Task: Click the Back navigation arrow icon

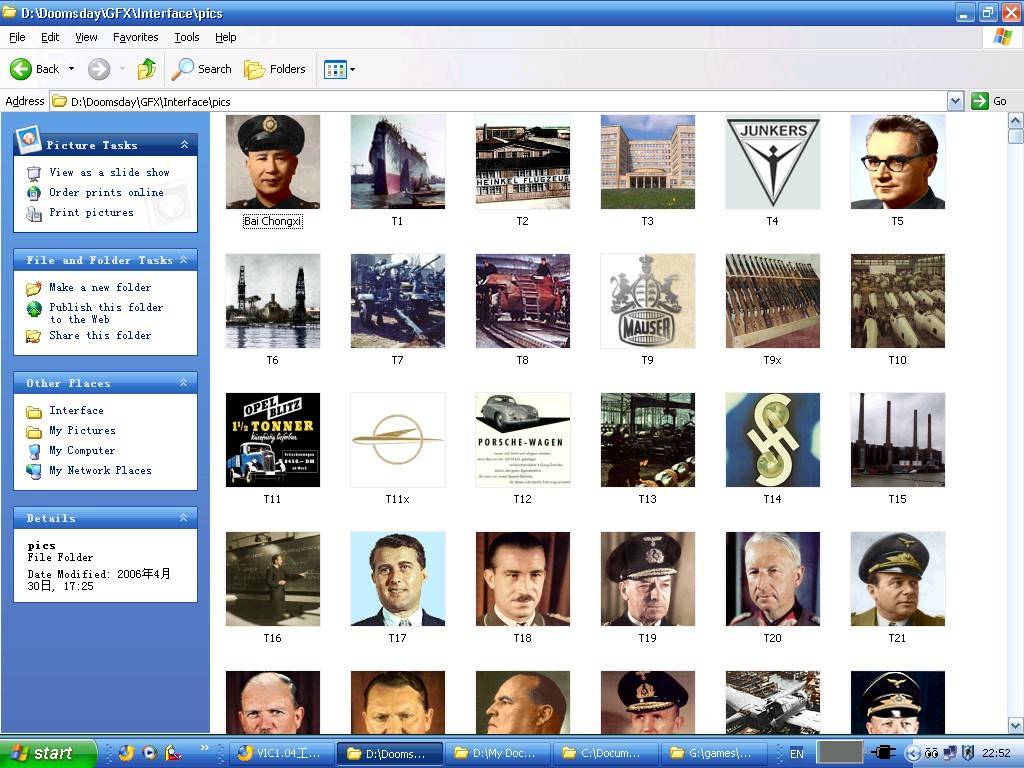Action: (x=22, y=69)
